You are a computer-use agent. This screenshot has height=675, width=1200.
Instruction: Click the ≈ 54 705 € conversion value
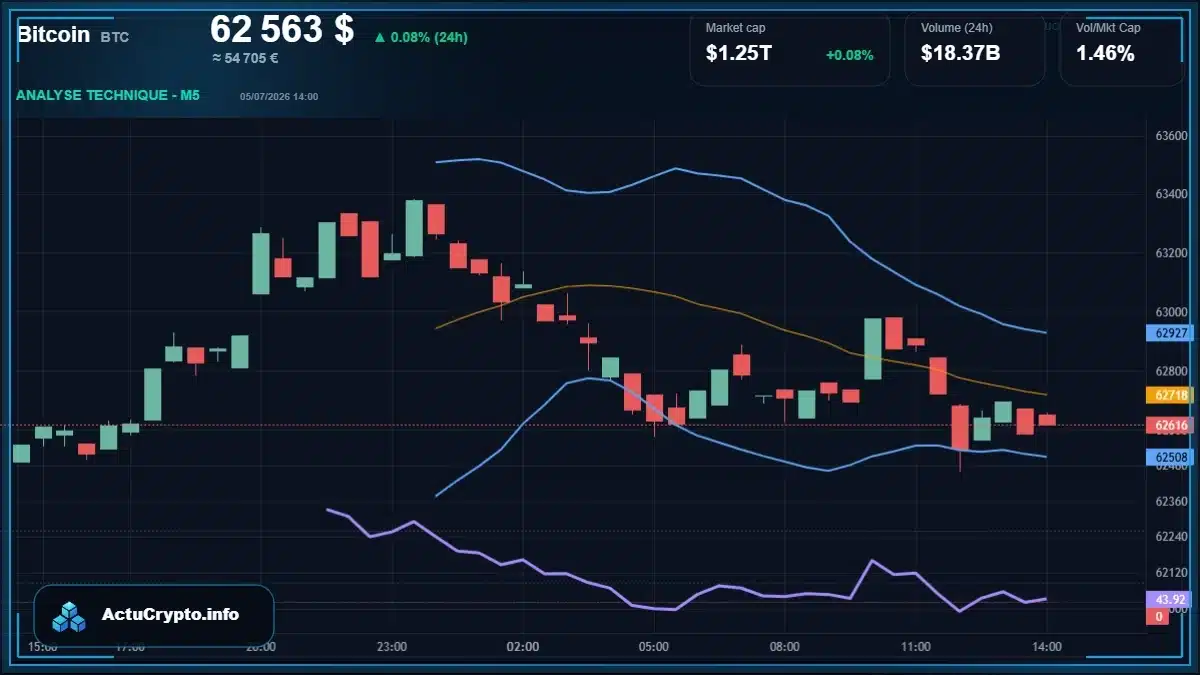tap(245, 58)
